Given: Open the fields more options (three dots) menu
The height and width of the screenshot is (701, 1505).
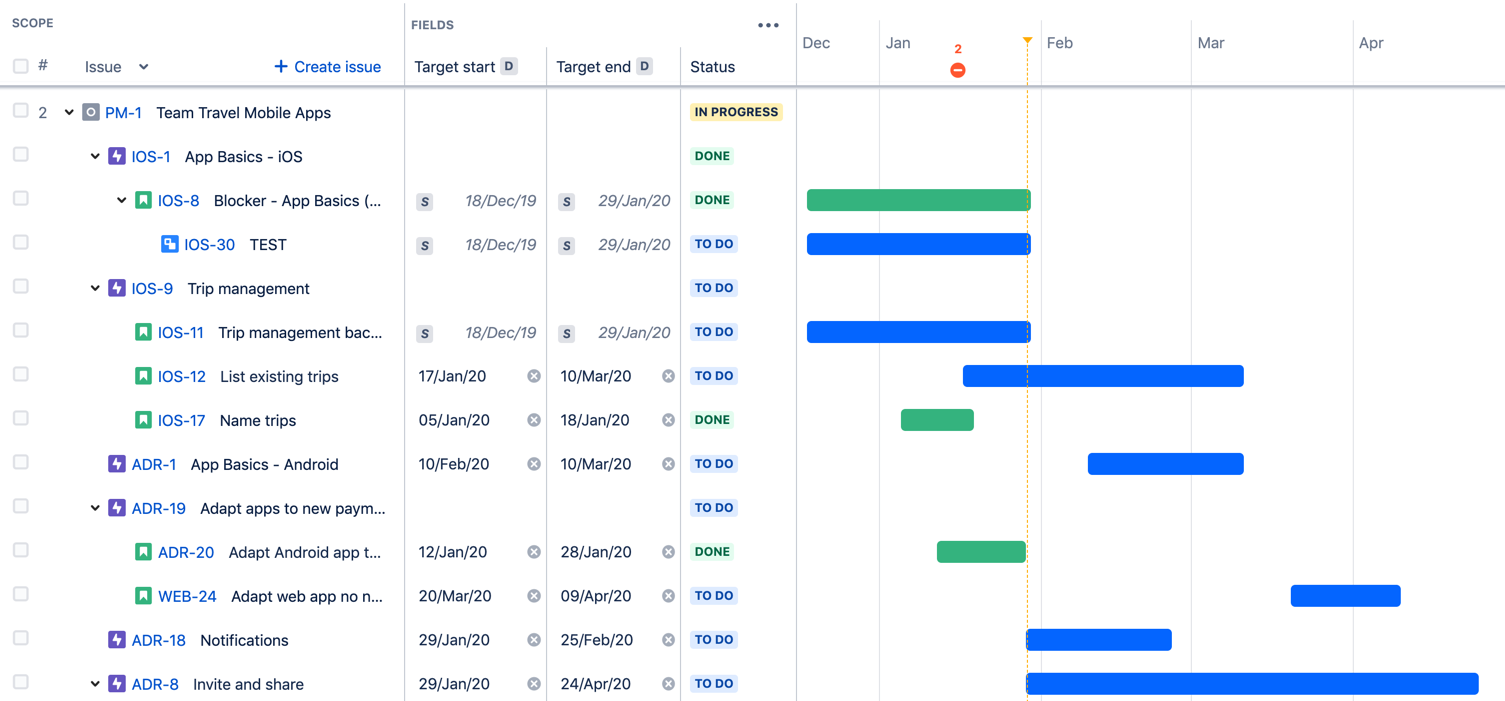Looking at the screenshot, I should (768, 25).
